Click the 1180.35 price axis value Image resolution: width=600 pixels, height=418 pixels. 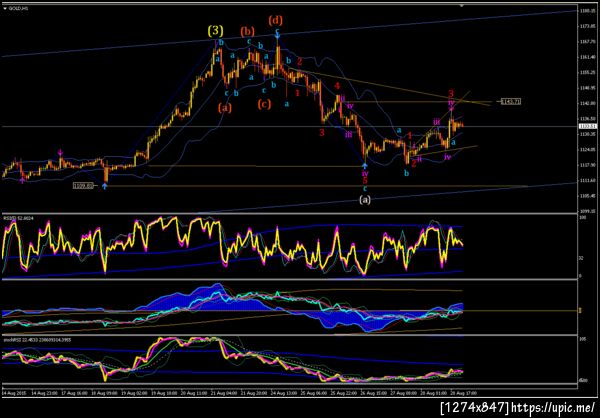586,11
